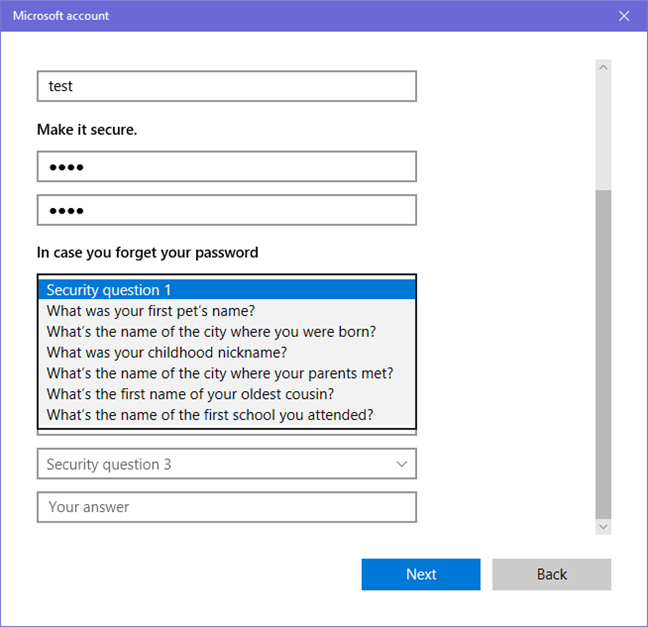Viewport: 648px width, 627px height.
Task: Click the first password field
Action: [227, 167]
